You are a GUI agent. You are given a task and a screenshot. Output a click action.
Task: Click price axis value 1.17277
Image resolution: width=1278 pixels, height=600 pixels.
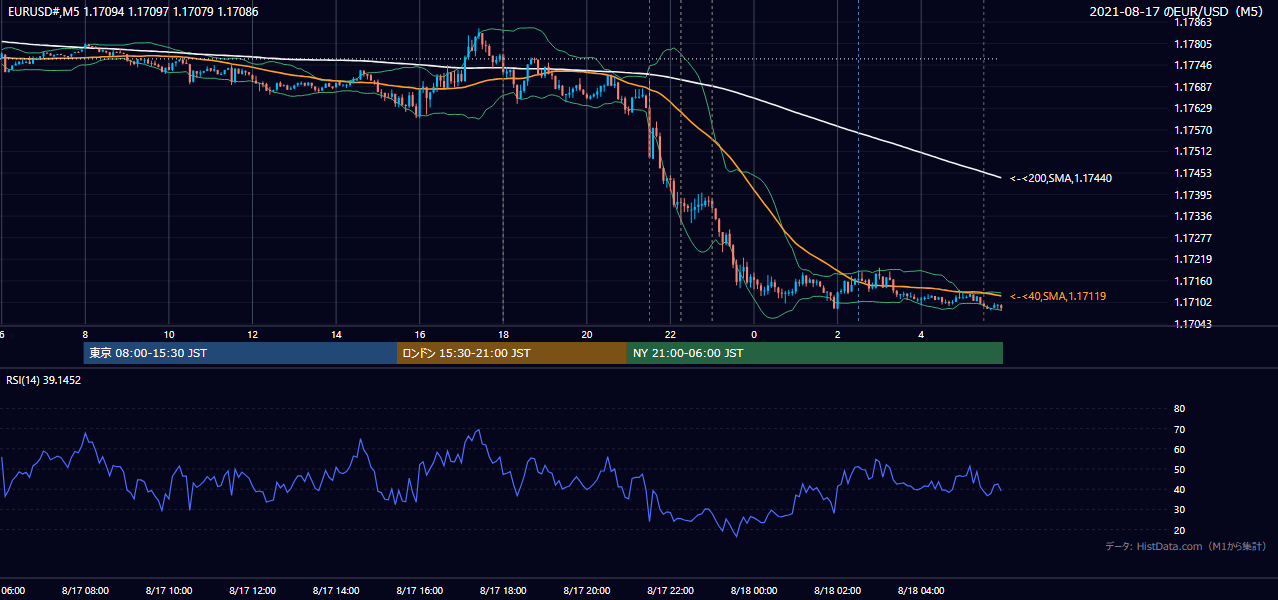click(1192, 238)
